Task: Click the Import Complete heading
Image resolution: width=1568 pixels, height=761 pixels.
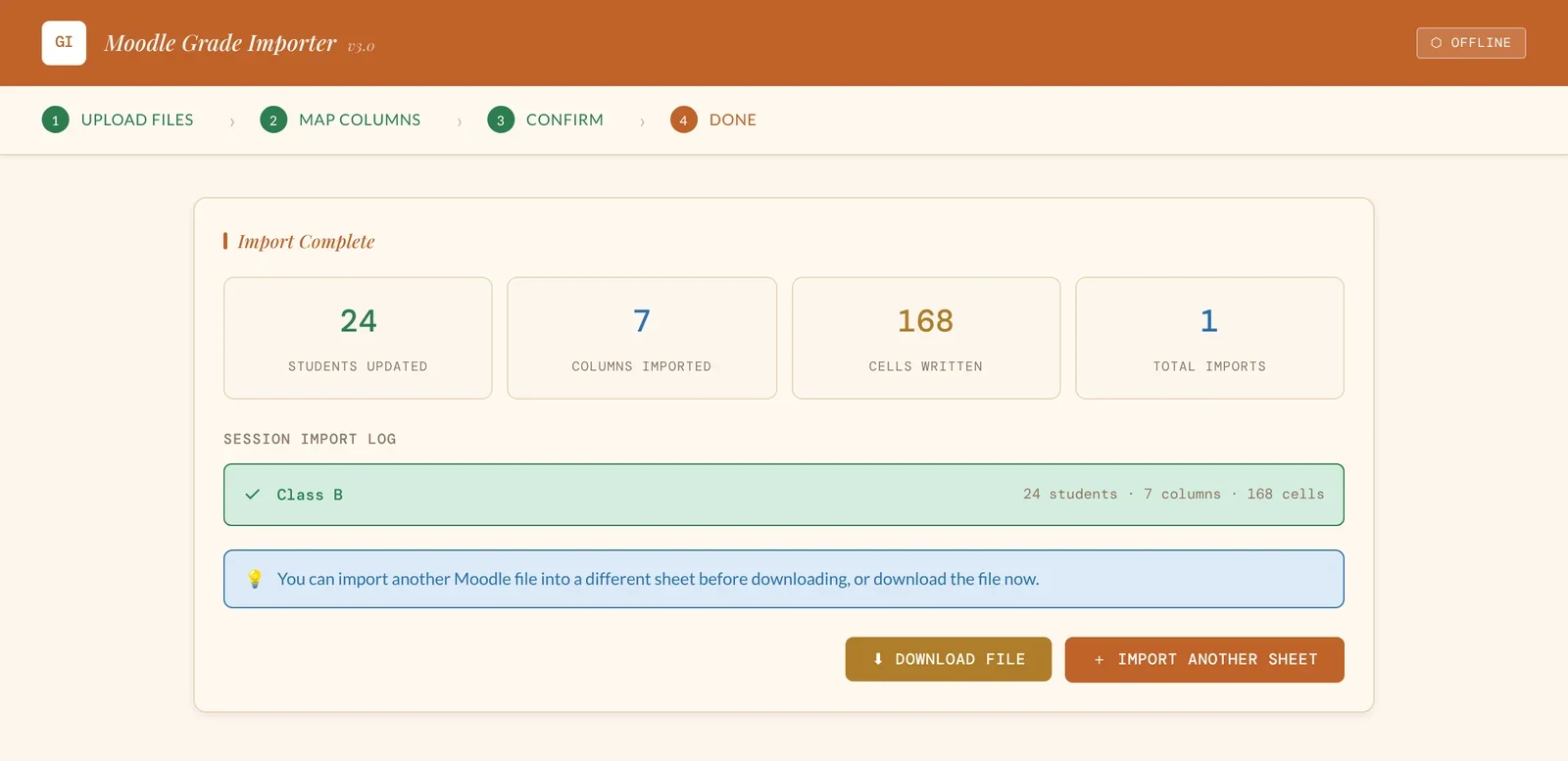Action: pos(306,242)
